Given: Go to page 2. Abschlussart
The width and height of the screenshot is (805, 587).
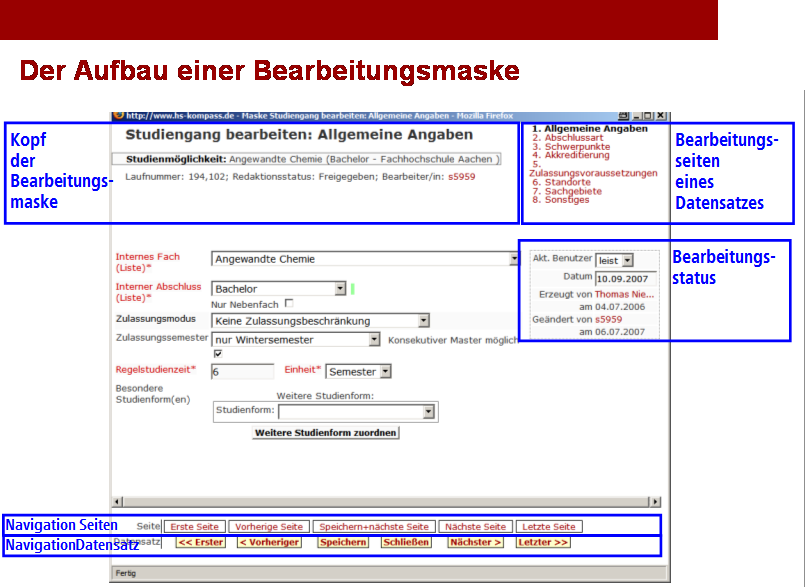Looking at the screenshot, I should pos(568,138).
